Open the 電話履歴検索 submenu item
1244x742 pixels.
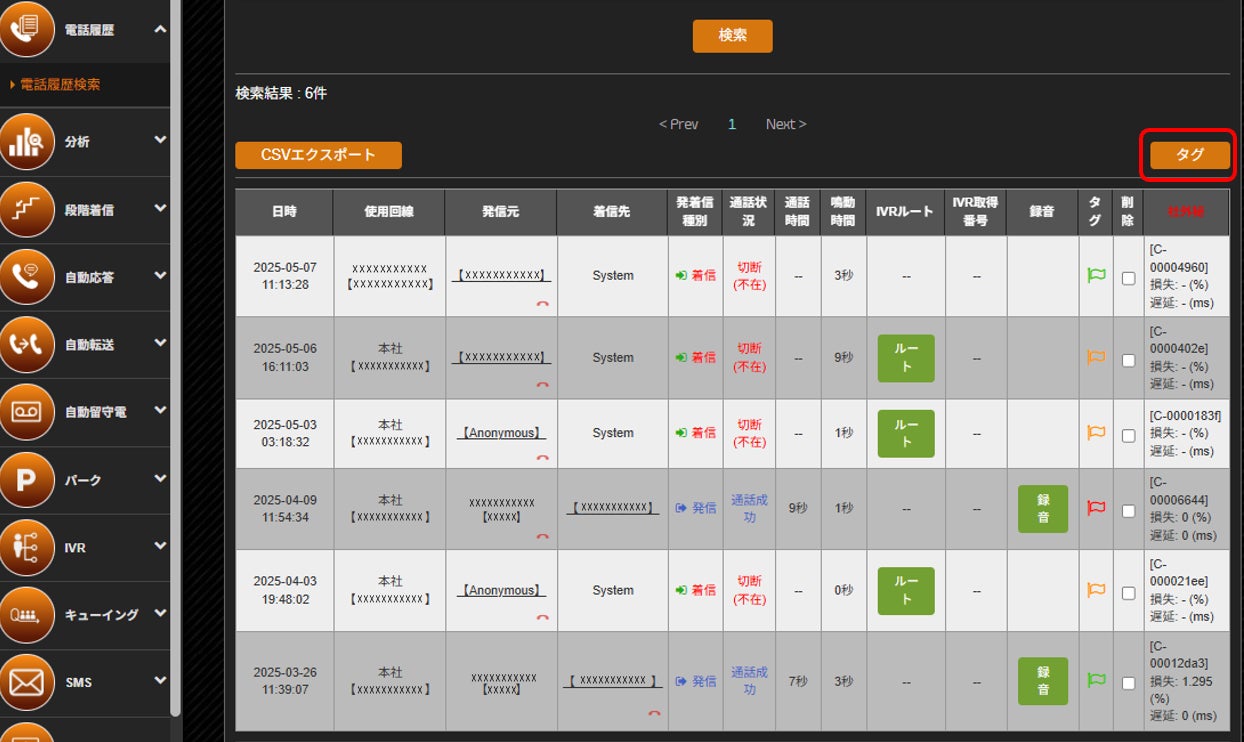60,85
